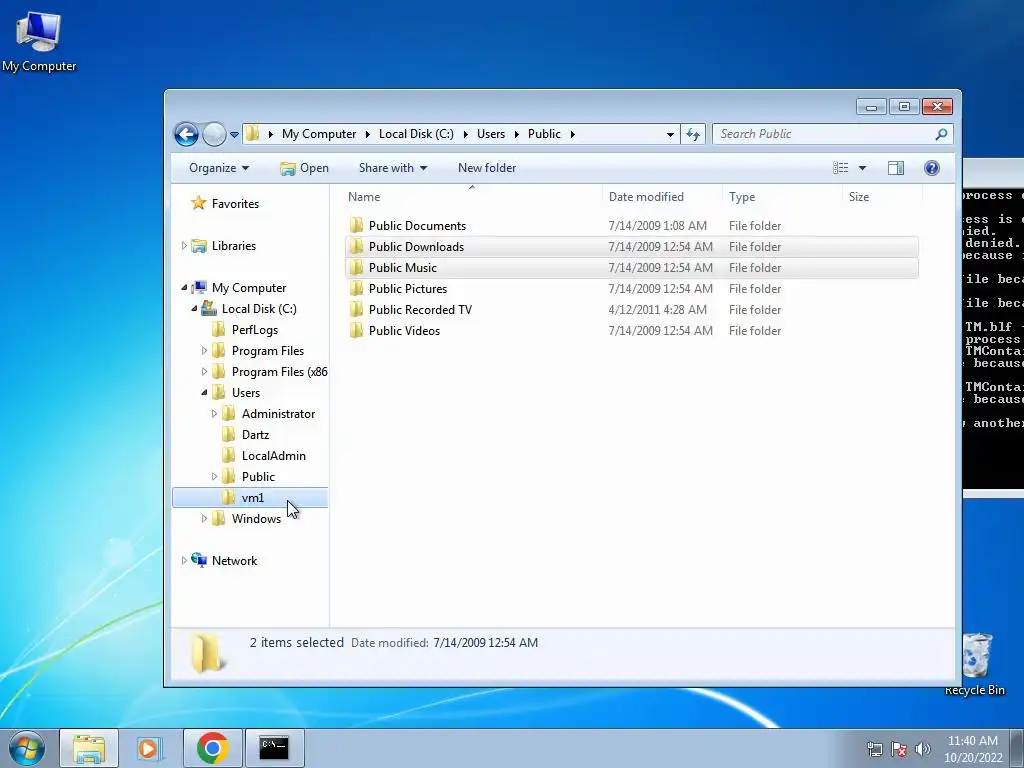Screen dimensions: 1024x768
Task: Toggle the preview pane icon
Action: click(896, 168)
